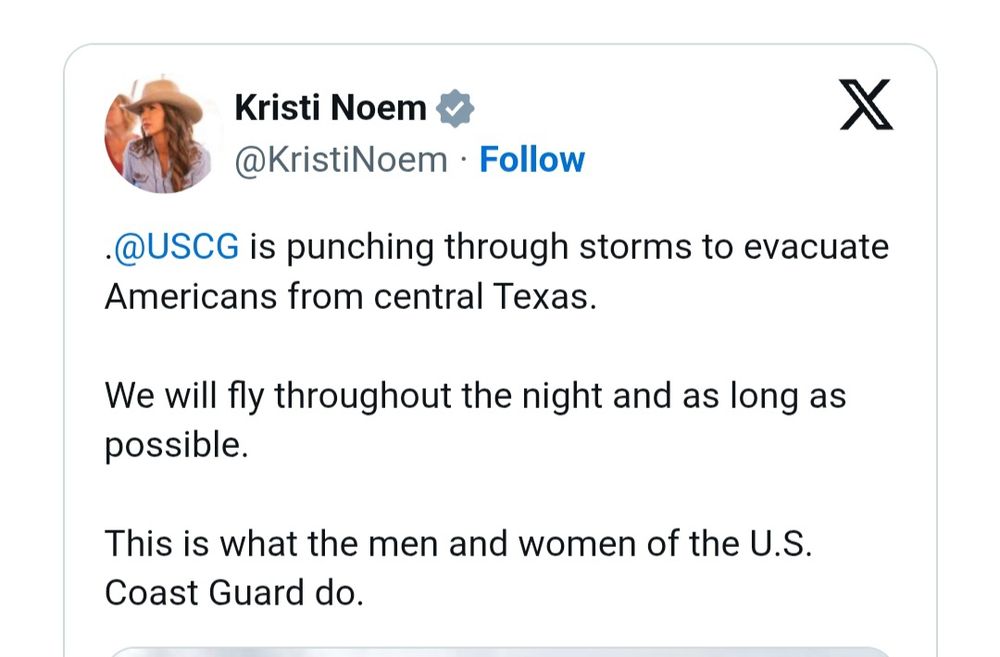Click the @KristiNoem handle

click(x=341, y=159)
